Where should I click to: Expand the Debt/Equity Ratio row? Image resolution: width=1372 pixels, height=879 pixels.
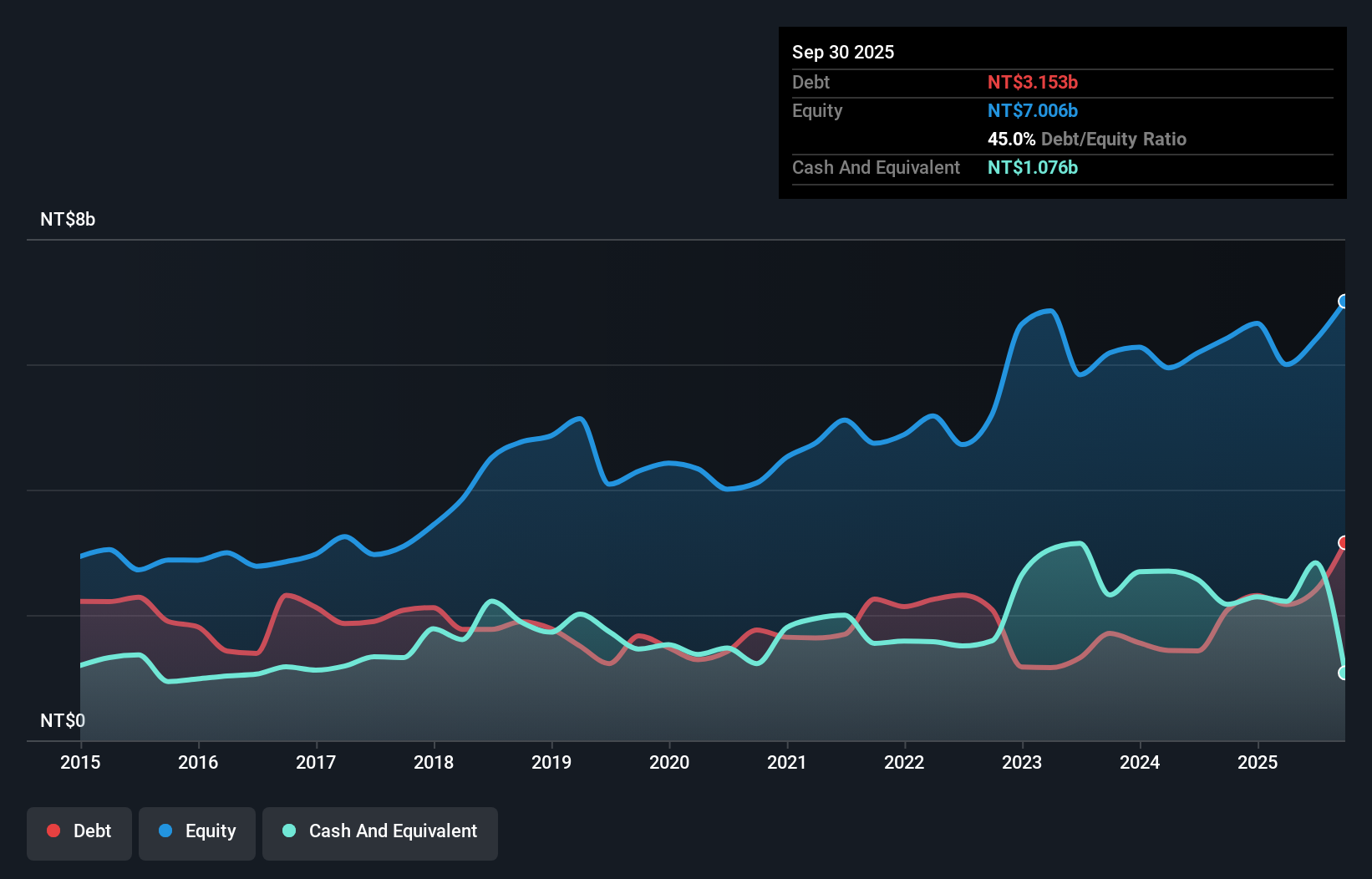[x=1087, y=139]
